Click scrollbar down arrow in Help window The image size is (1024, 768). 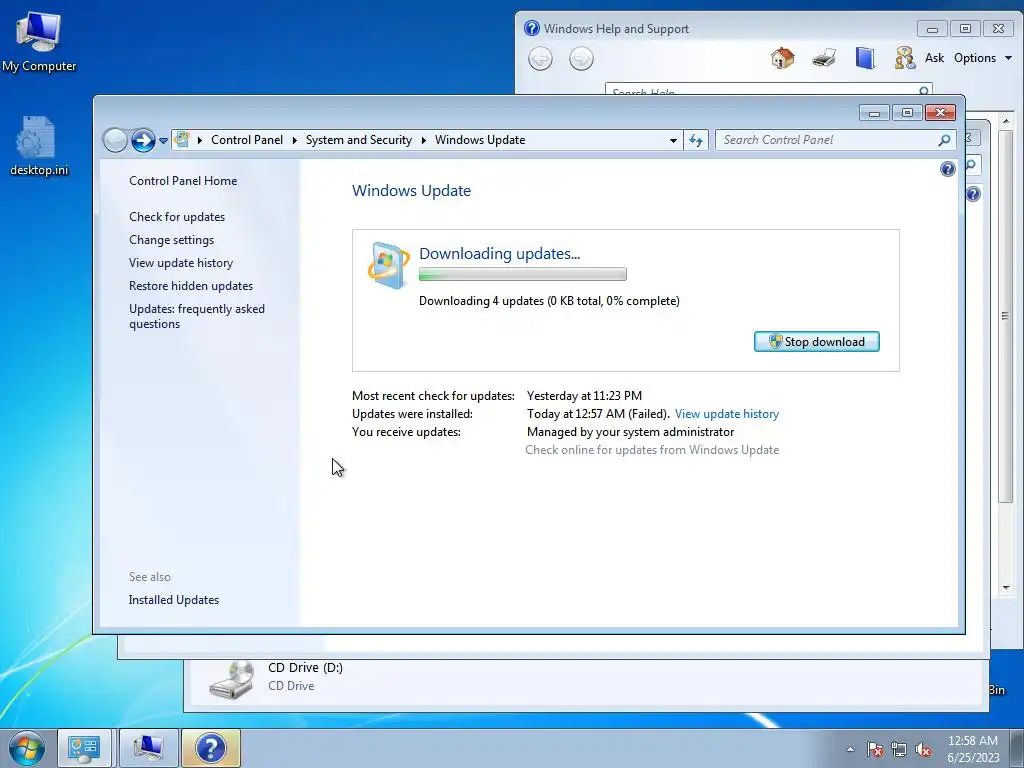[x=1006, y=588]
